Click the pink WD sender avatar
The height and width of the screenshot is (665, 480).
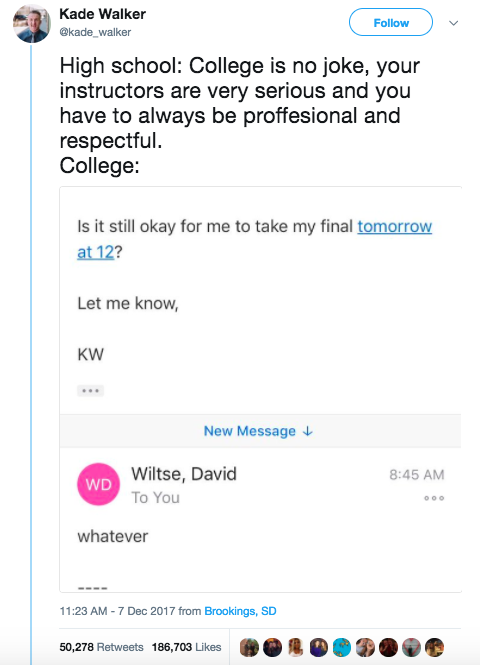click(x=98, y=484)
